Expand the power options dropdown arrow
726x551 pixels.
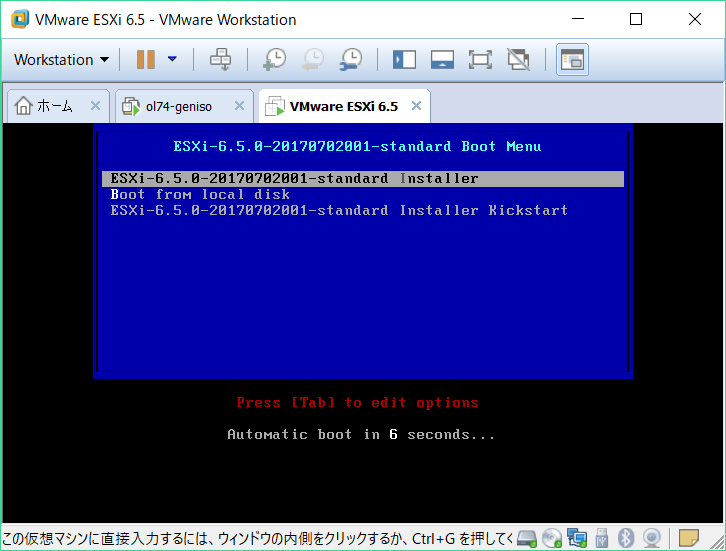click(x=172, y=59)
